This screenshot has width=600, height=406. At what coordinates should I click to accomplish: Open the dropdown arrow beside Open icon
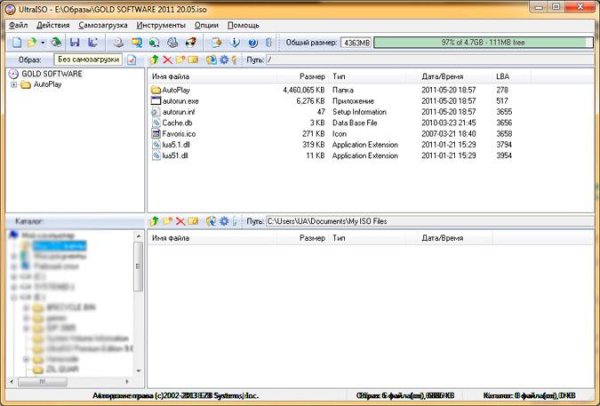pyautogui.click(x=43, y=42)
